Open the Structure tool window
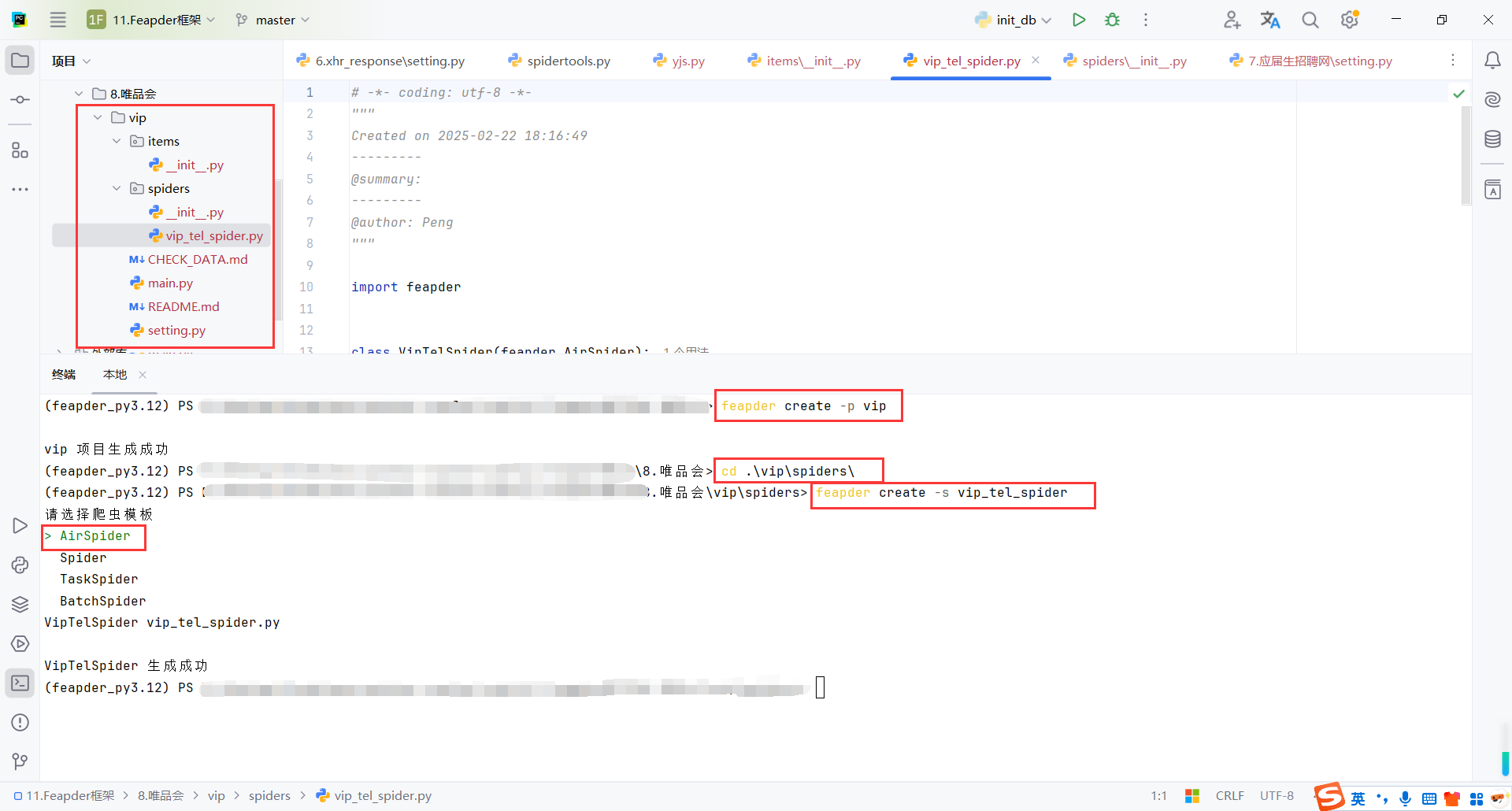 [x=20, y=150]
